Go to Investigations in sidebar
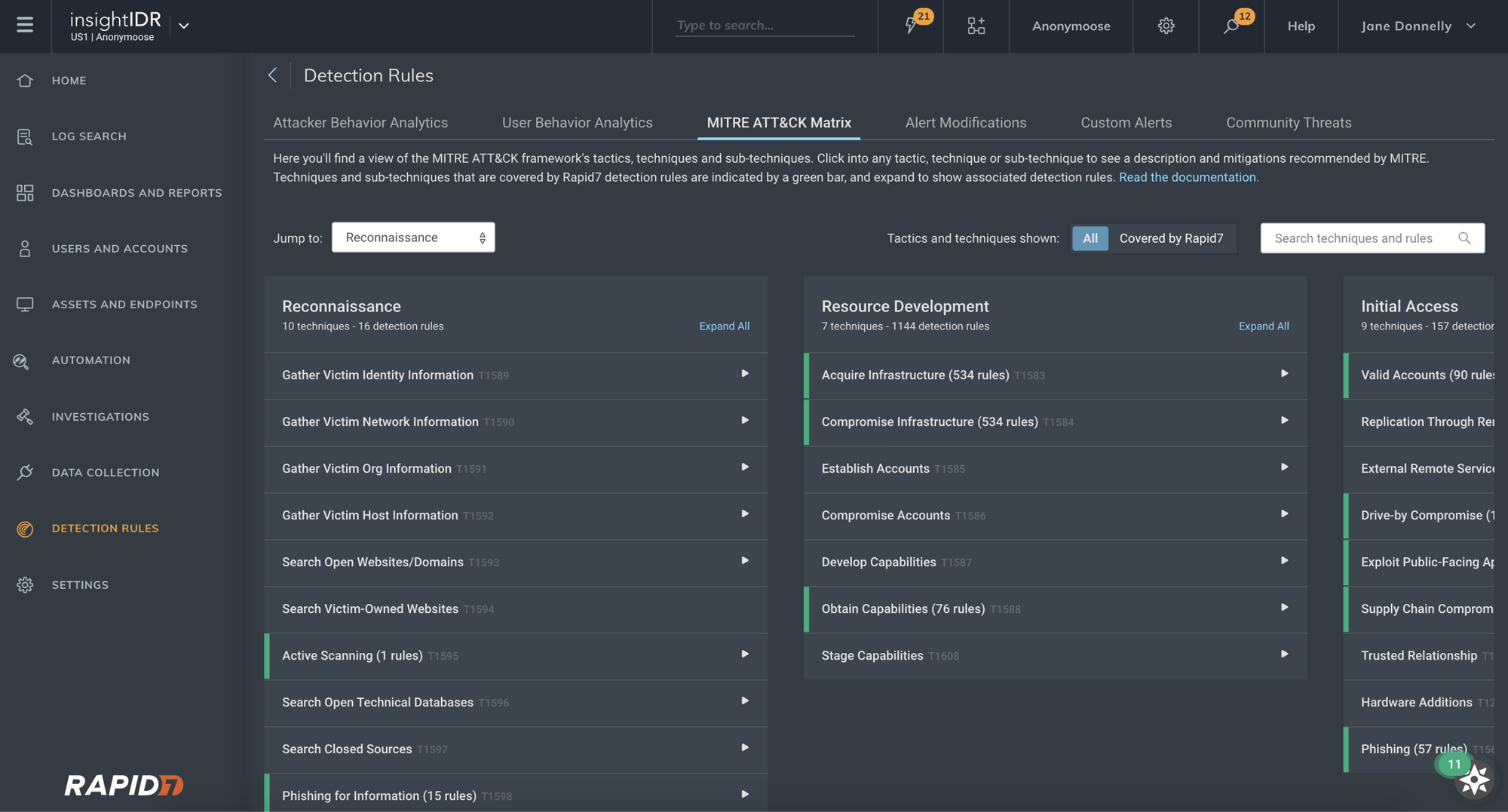The height and width of the screenshot is (812, 1508). tap(100, 417)
